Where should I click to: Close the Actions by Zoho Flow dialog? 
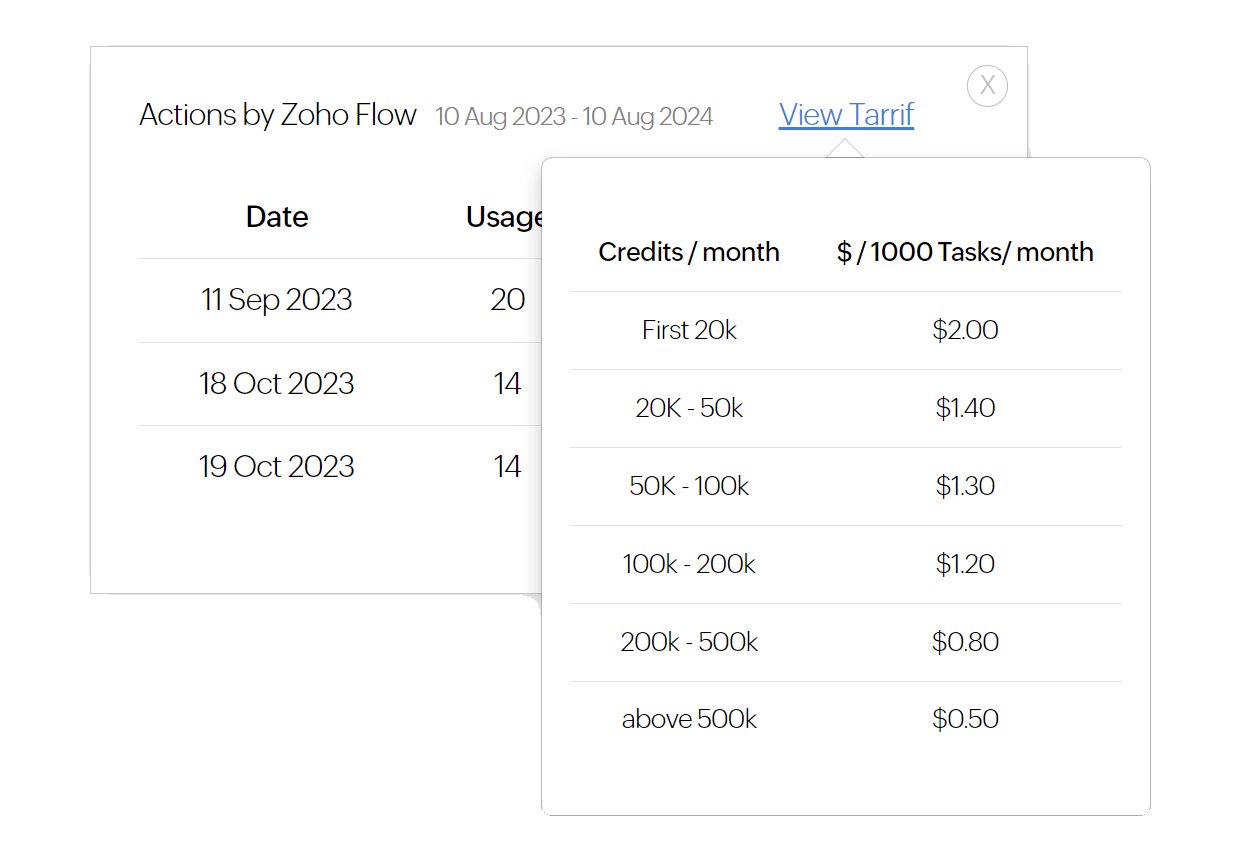[987, 86]
